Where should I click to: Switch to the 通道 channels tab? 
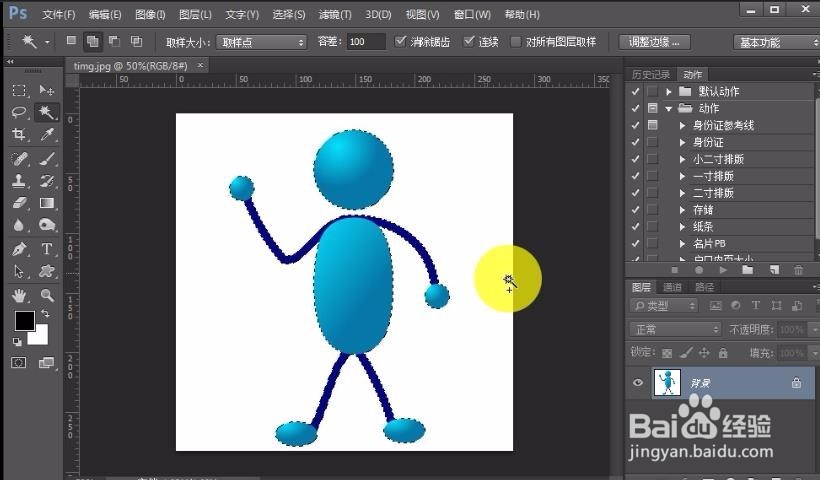[x=672, y=287]
